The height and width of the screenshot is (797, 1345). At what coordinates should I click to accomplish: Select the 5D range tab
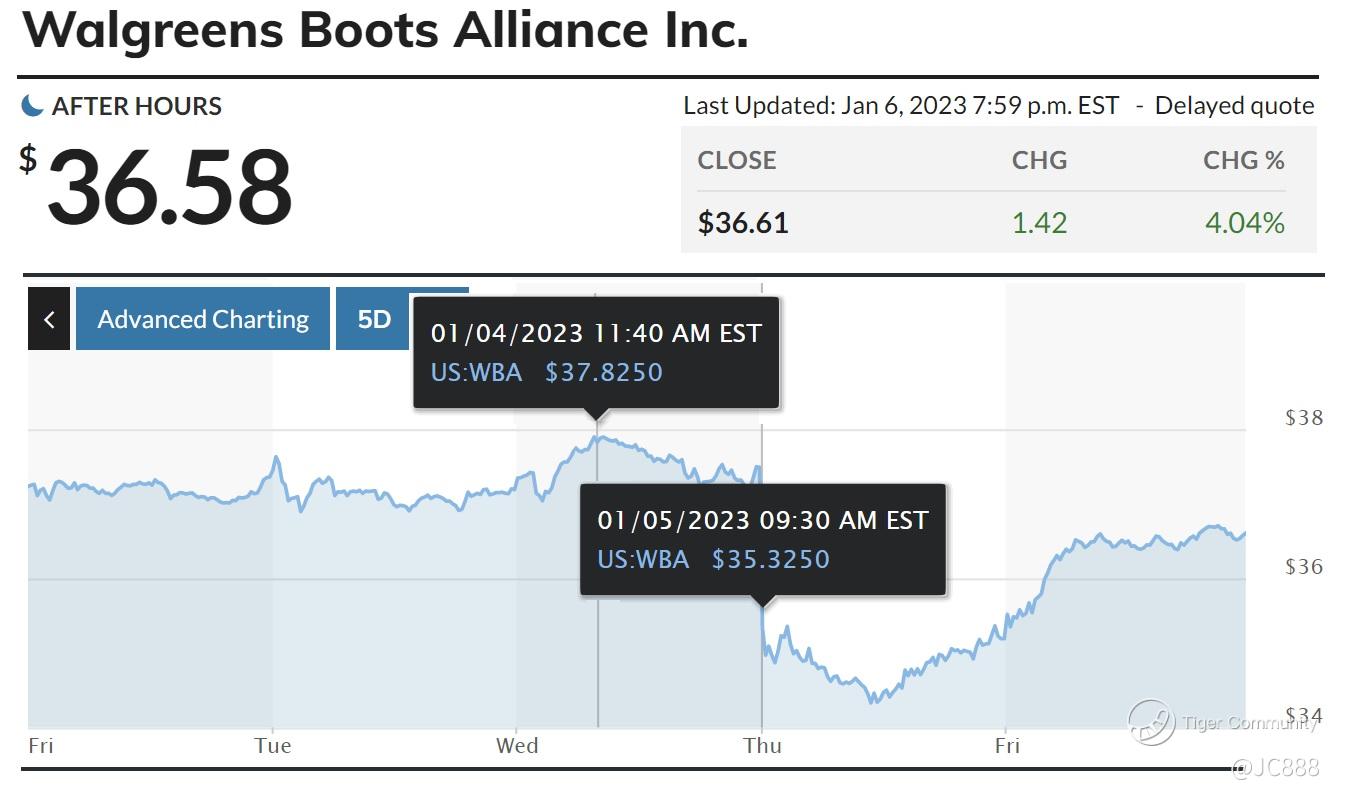click(374, 319)
